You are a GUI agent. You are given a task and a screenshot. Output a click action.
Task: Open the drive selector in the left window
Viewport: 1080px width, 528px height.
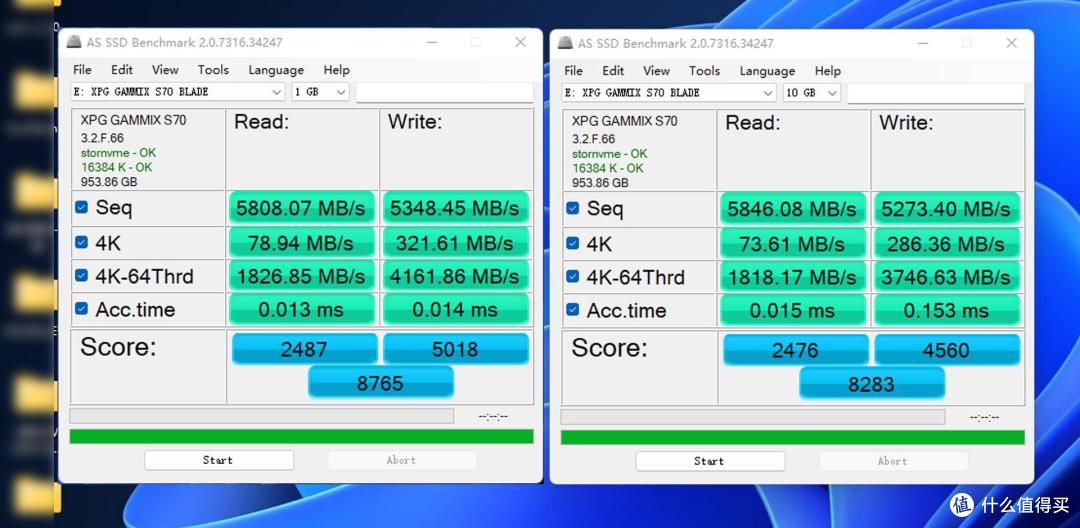[178, 92]
